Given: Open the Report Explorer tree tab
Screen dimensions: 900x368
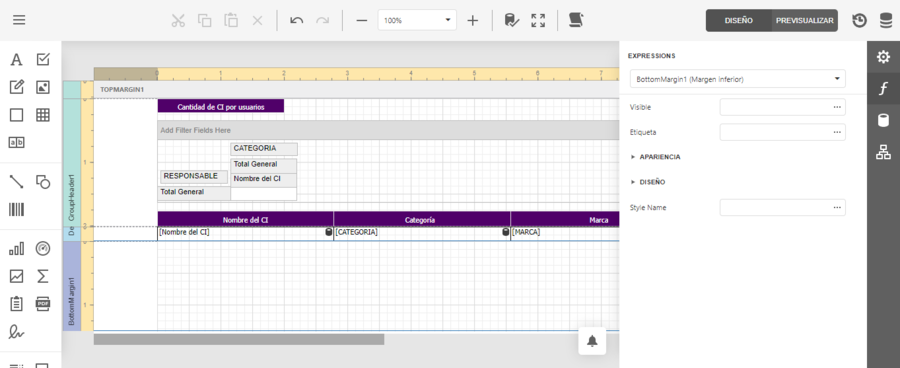Looking at the screenshot, I should [x=883, y=152].
